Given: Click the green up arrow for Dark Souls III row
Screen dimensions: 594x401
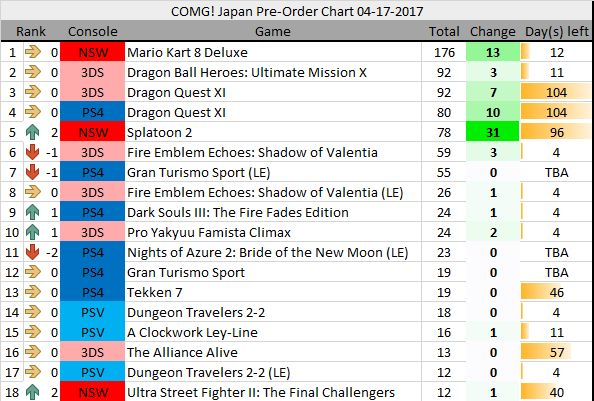Looking at the screenshot, I should 33,212.
